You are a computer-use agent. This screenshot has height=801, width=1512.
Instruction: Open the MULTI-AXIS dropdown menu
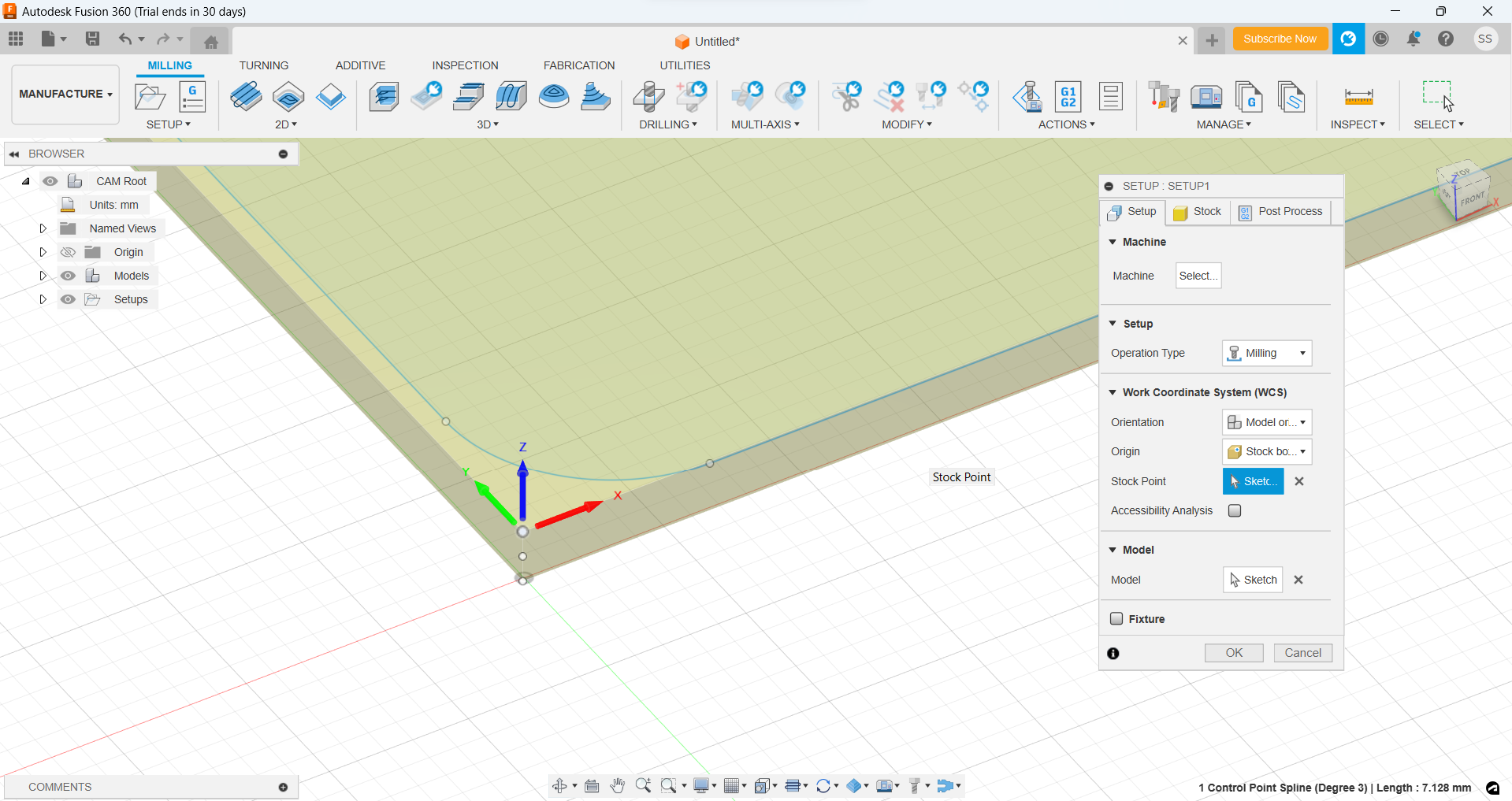point(765,124)
